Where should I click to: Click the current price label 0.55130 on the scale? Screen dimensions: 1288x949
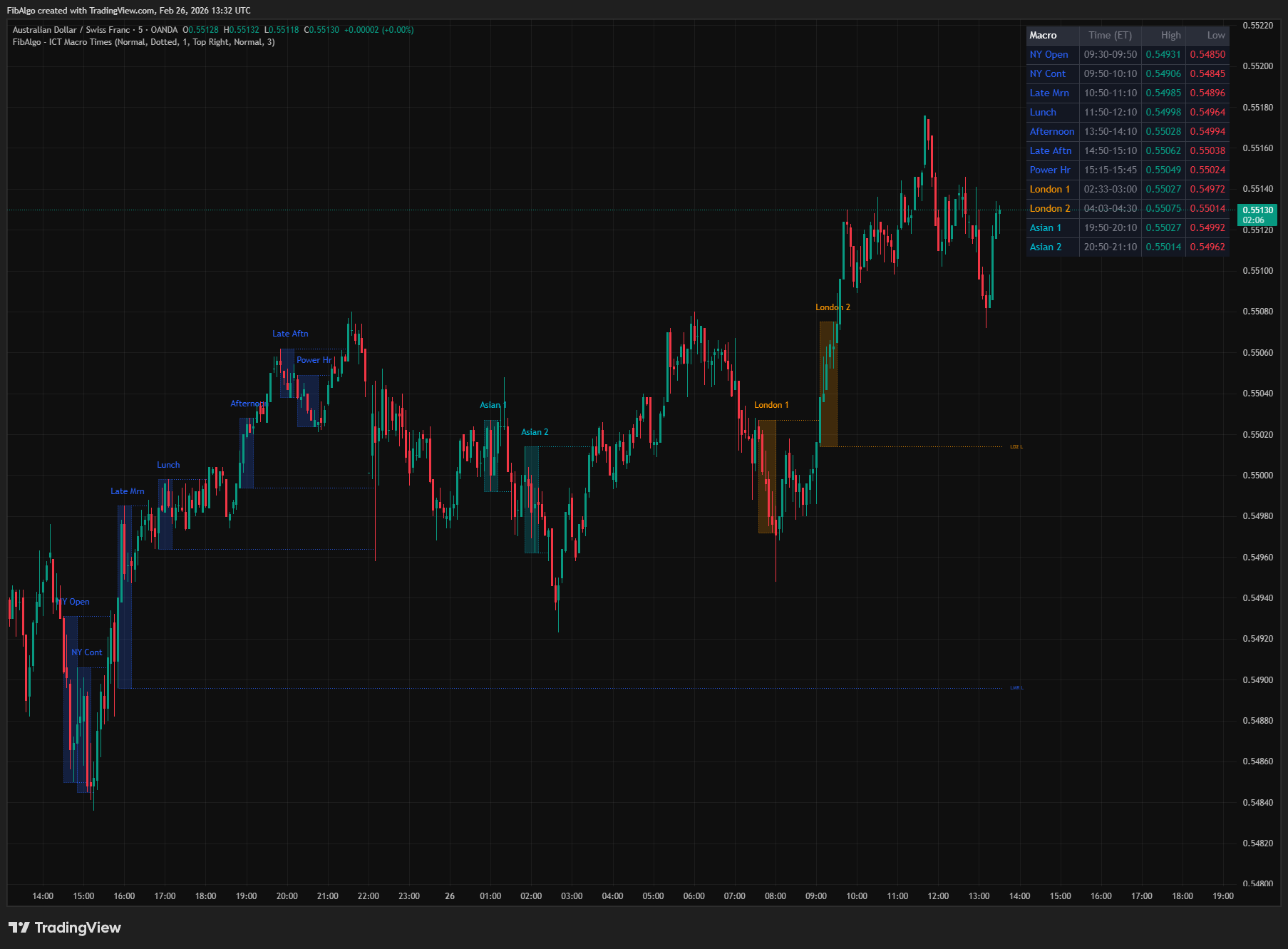(x=1258, y=210)
